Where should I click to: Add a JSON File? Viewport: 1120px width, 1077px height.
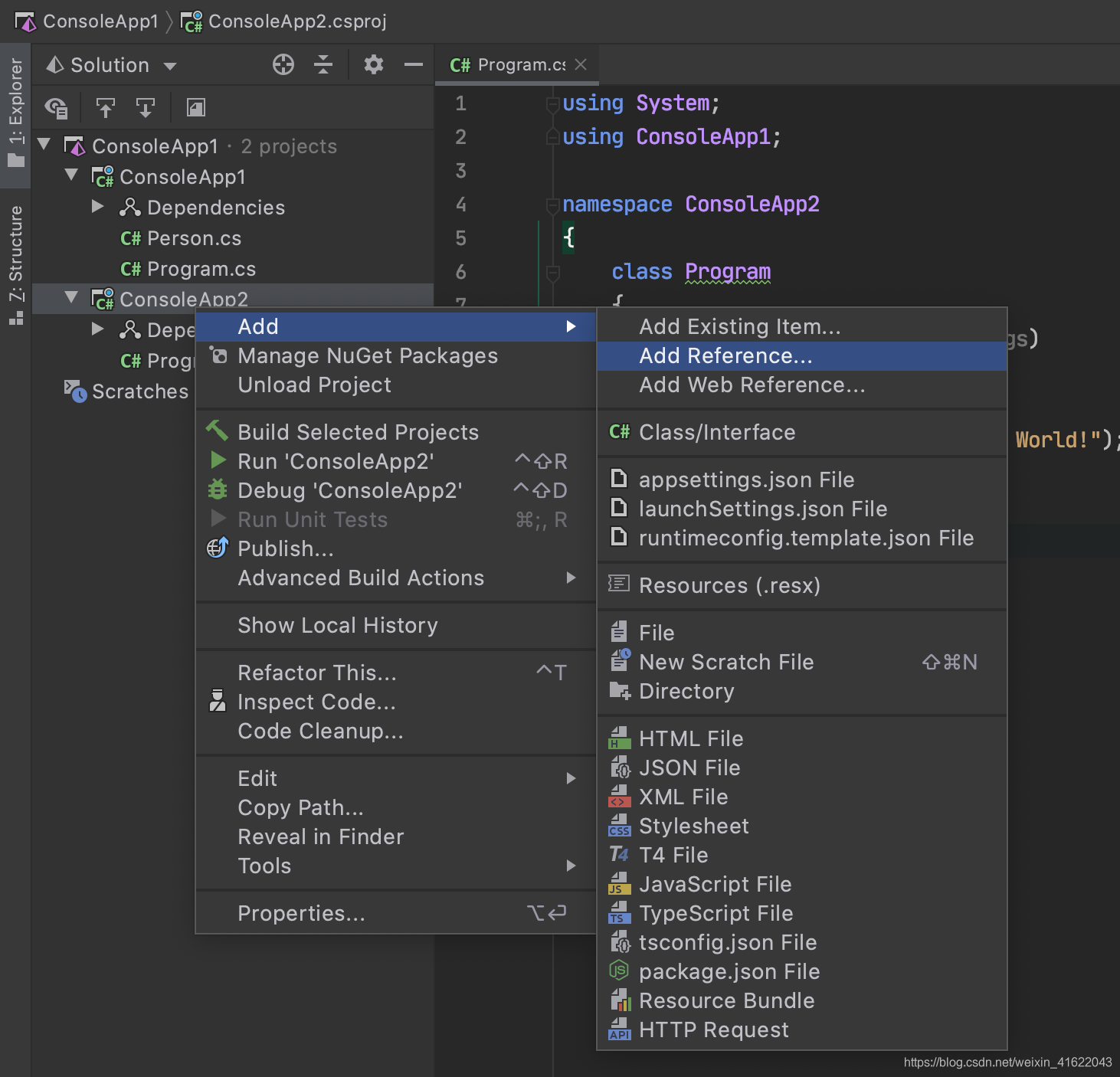click(x=801, y=768)
